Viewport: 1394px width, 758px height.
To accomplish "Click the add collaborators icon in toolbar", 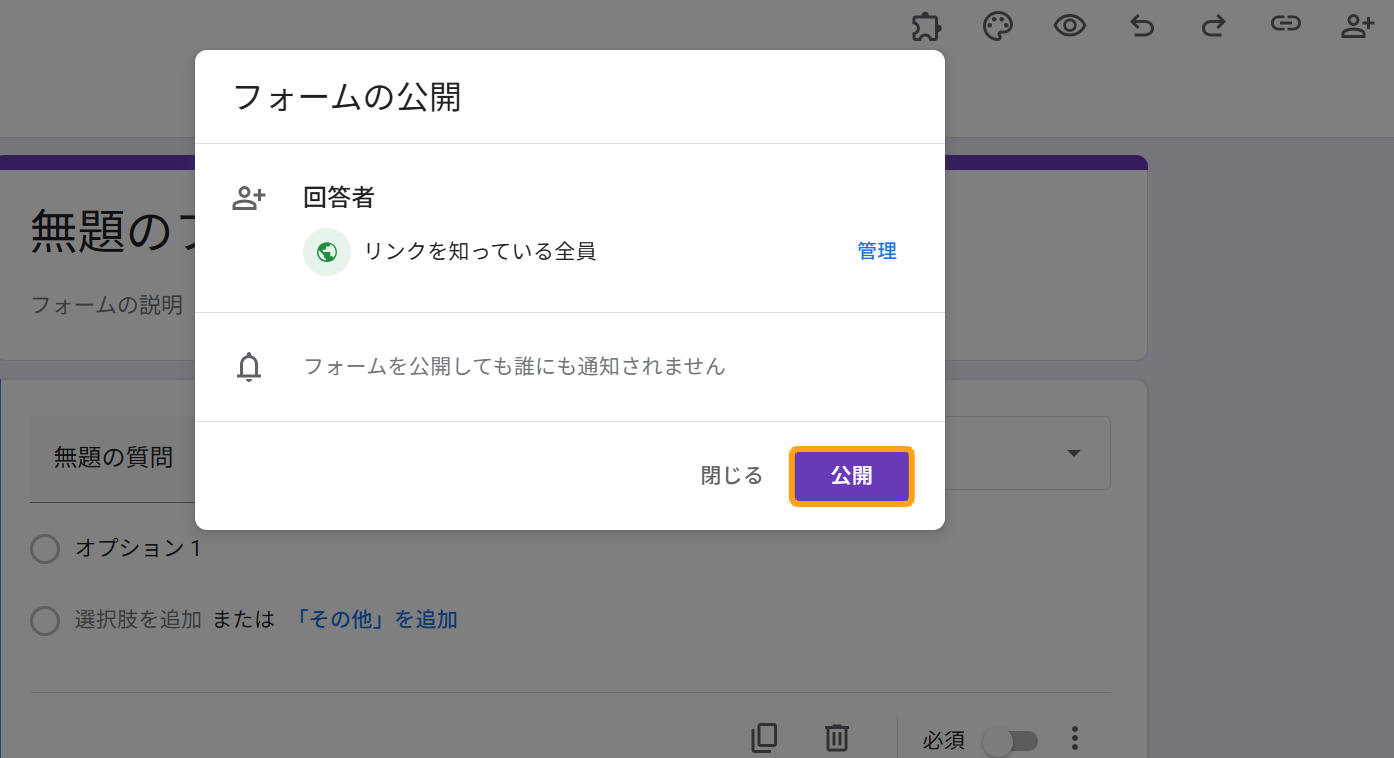I will (x=1357, y=27).
